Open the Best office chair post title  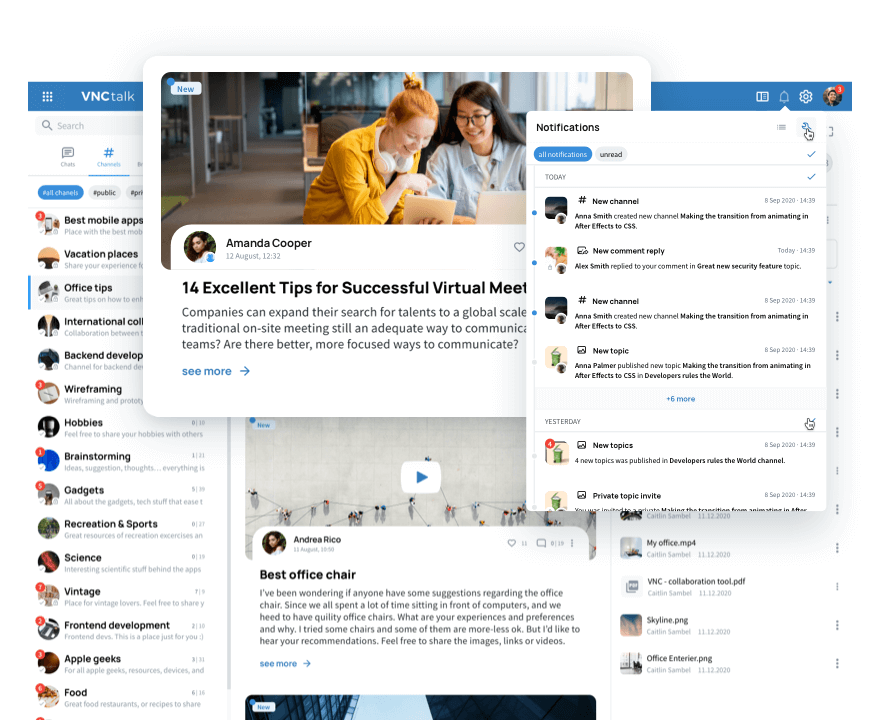(x=307, y=574)
